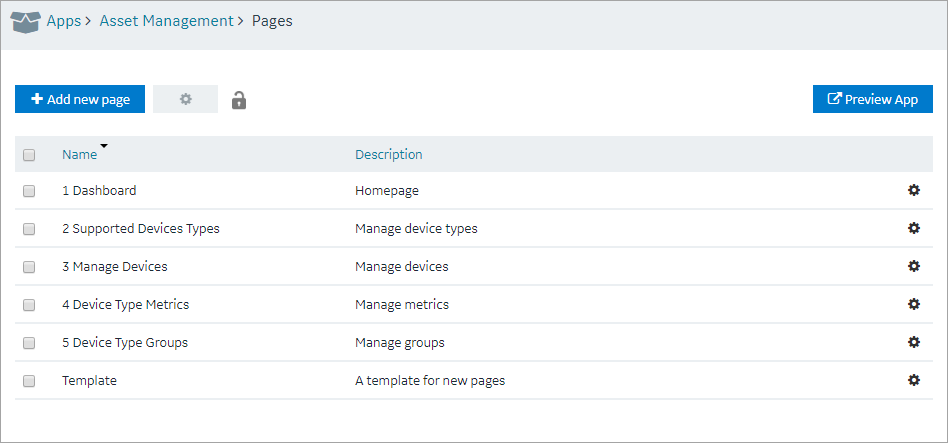
Task: Click gear icon on Manage Devices row
Action: (x=914, y=266)
